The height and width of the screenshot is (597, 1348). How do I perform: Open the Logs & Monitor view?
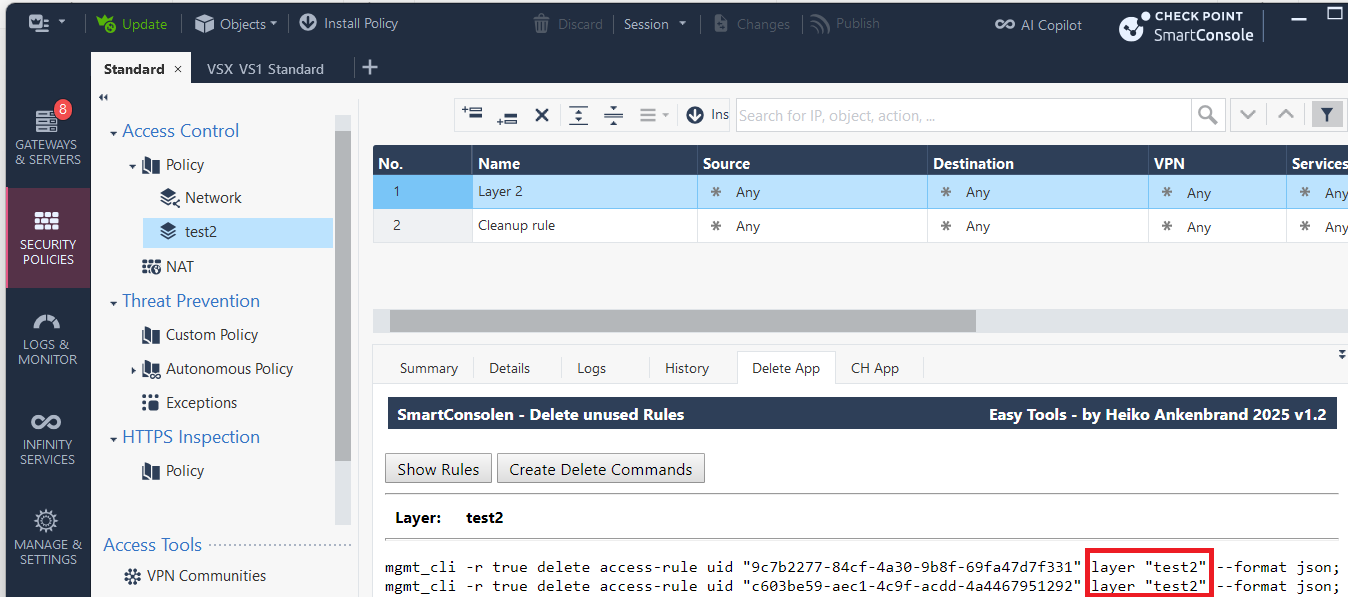pyautogui.click(x=47, y=340)
